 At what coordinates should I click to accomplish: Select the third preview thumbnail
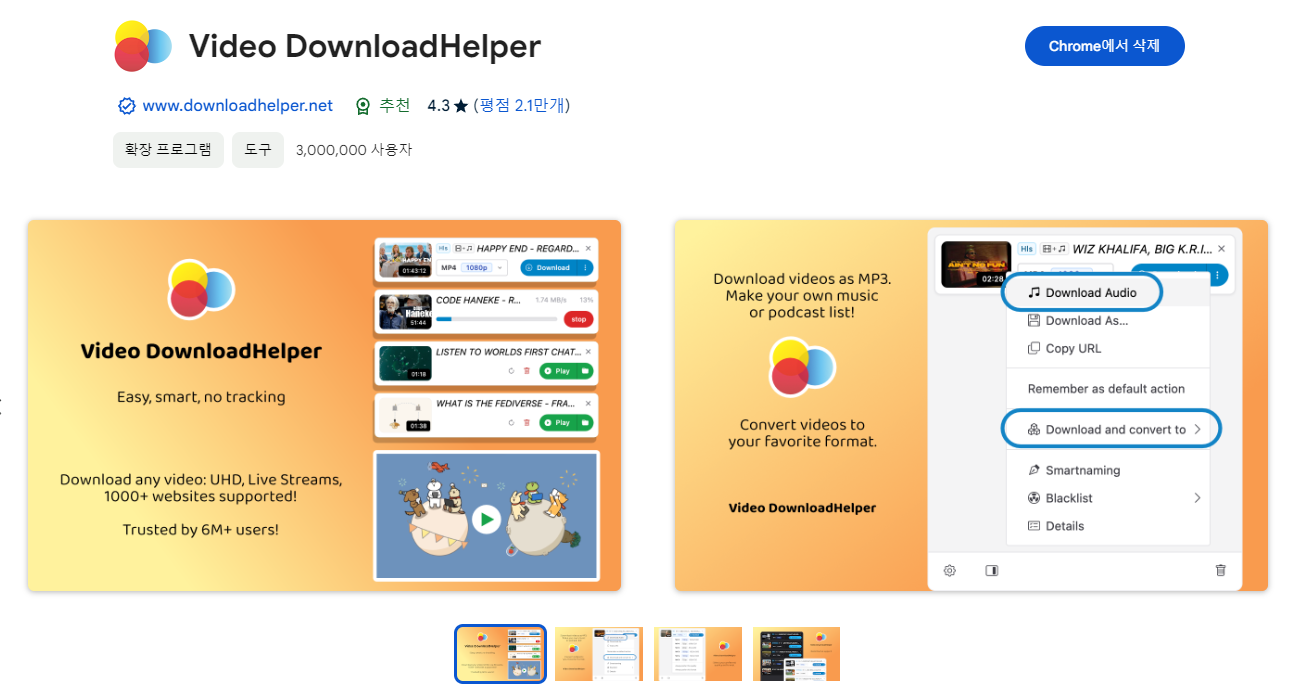698,655
